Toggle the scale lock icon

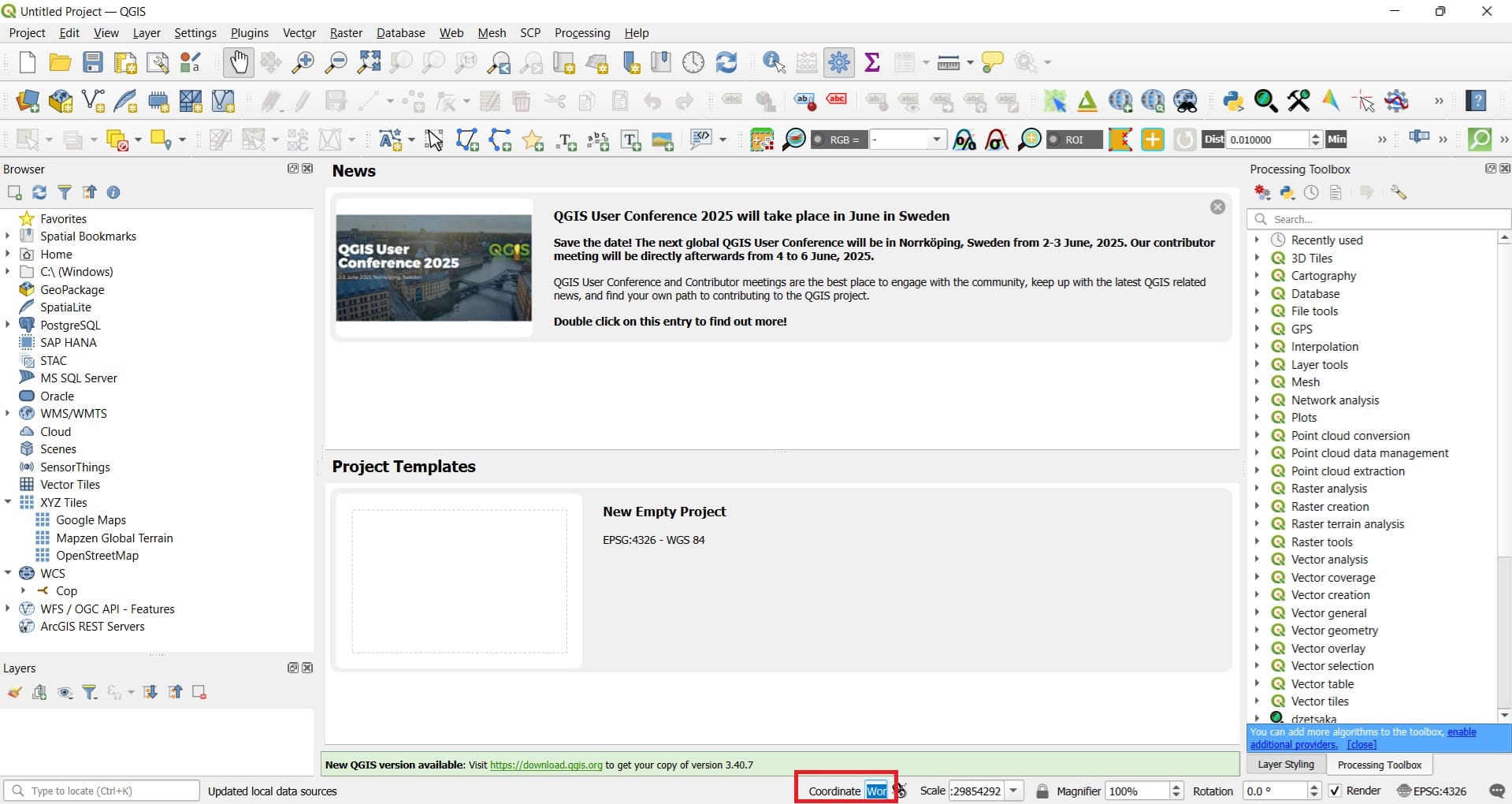1042,791
